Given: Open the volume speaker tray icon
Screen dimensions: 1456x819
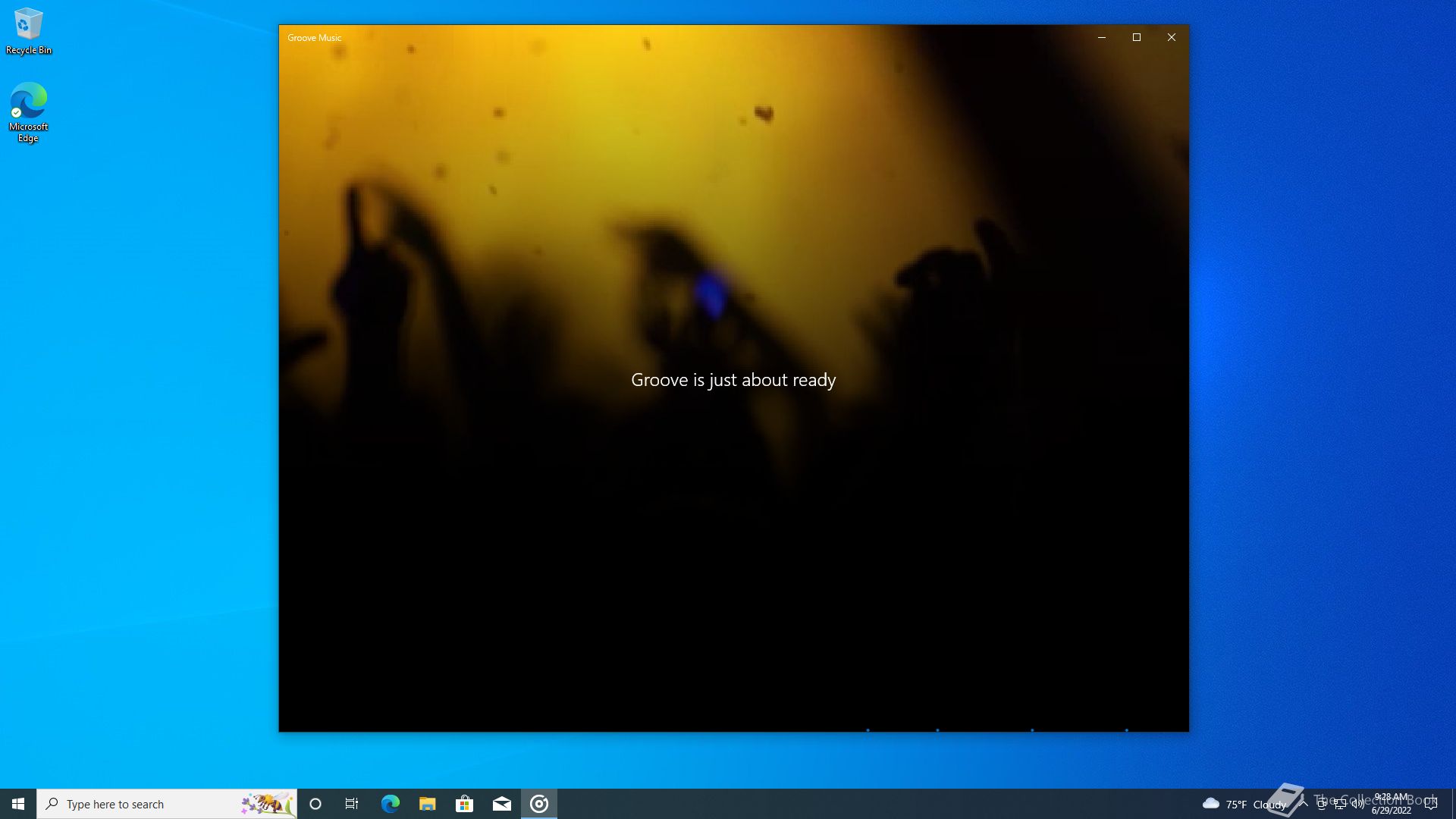Looking at the screenshot, I should point(1358,804).
